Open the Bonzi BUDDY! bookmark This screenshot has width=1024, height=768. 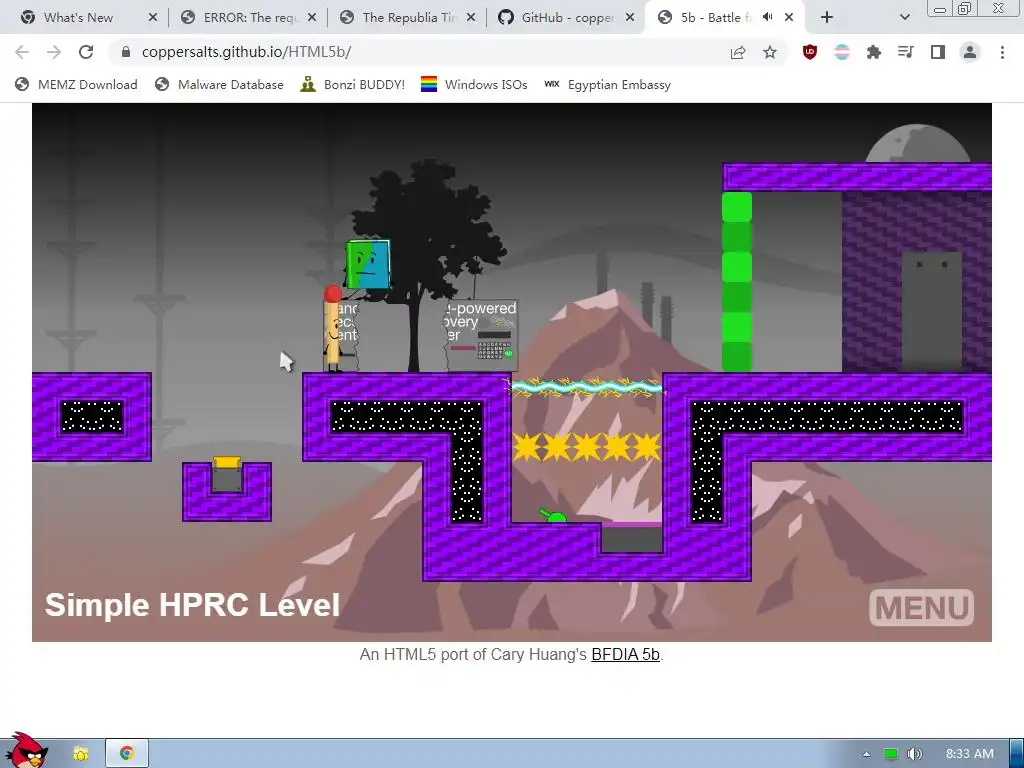[353, 84]
